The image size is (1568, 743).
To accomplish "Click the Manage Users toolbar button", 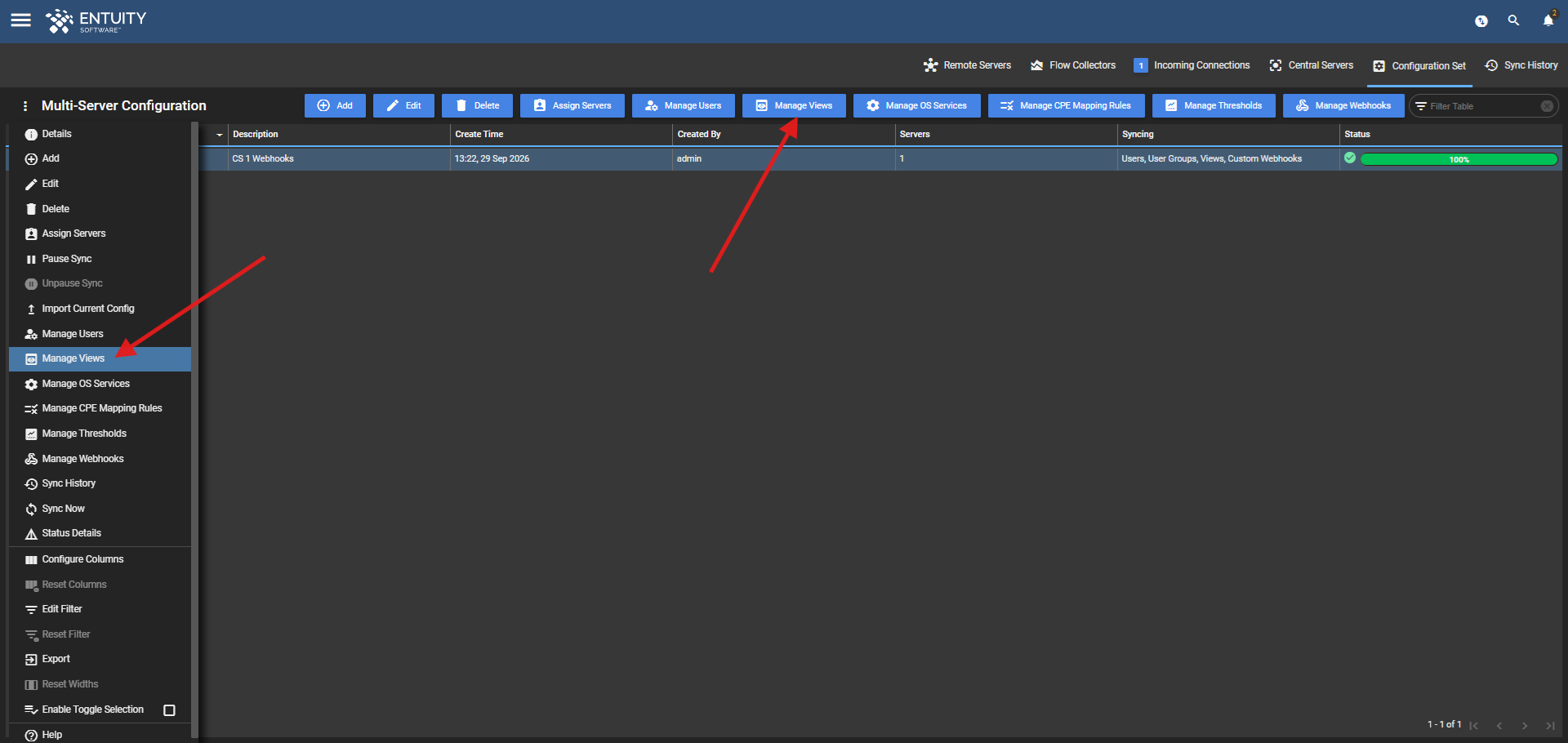I will click(683, 105).
